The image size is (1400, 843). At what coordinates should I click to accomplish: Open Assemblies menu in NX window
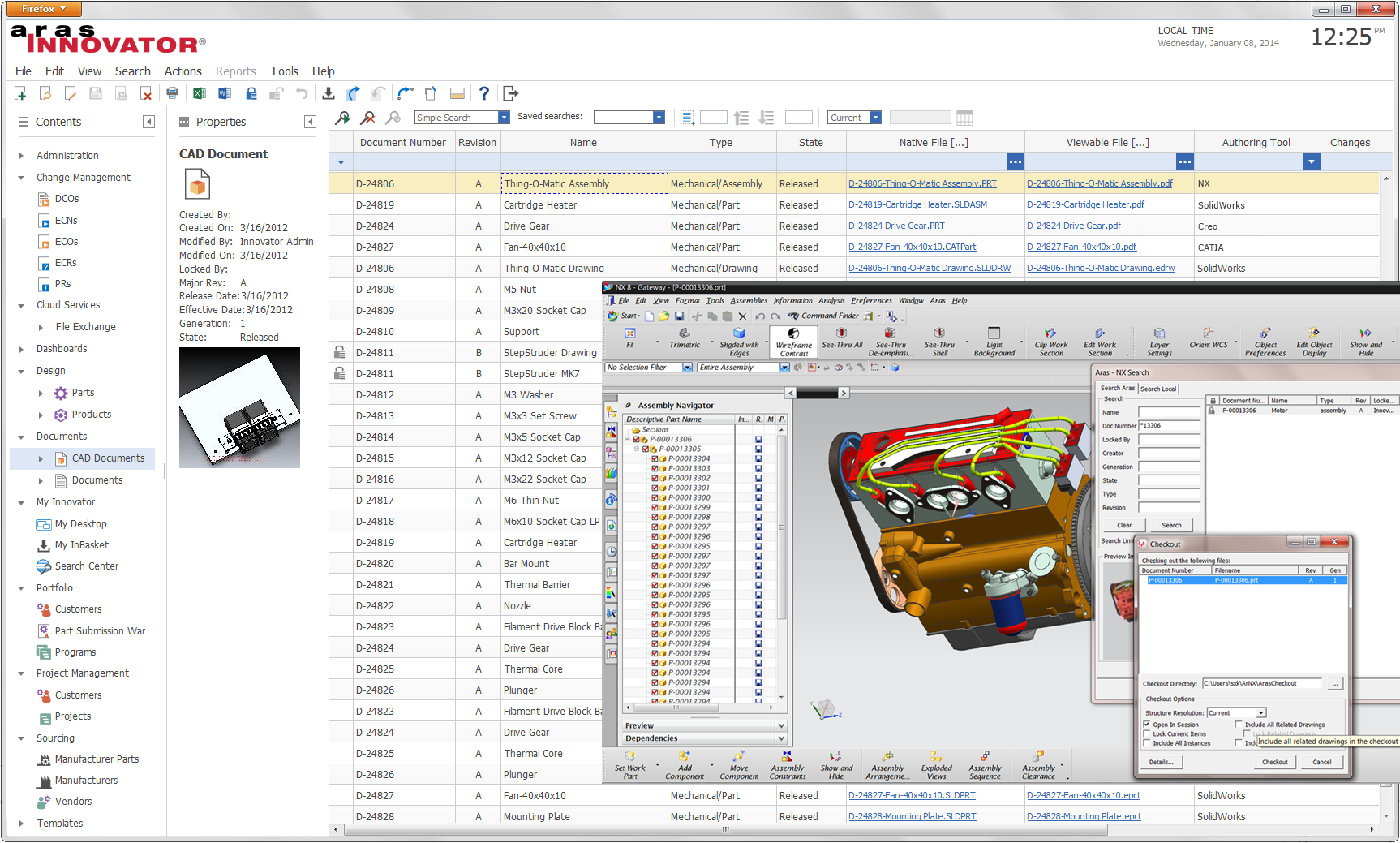[x=748, y=300]
